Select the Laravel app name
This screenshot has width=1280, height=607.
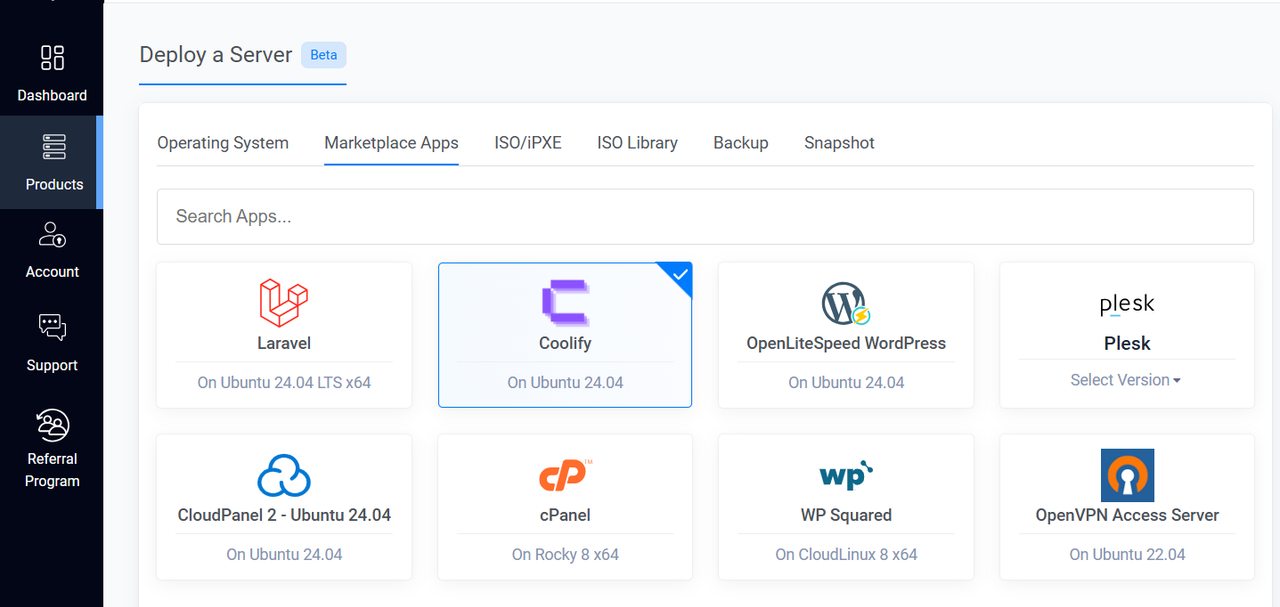(284, 343)
